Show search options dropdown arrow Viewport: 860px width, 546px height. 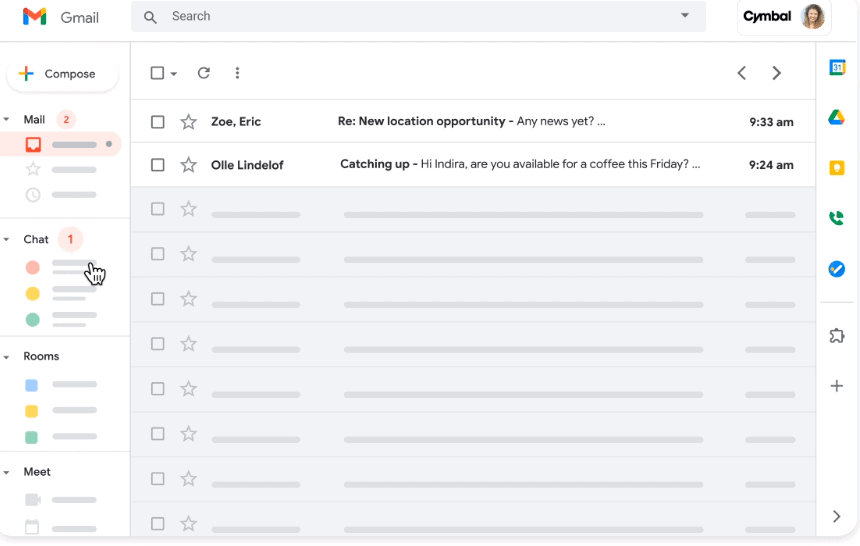(684, 15)
